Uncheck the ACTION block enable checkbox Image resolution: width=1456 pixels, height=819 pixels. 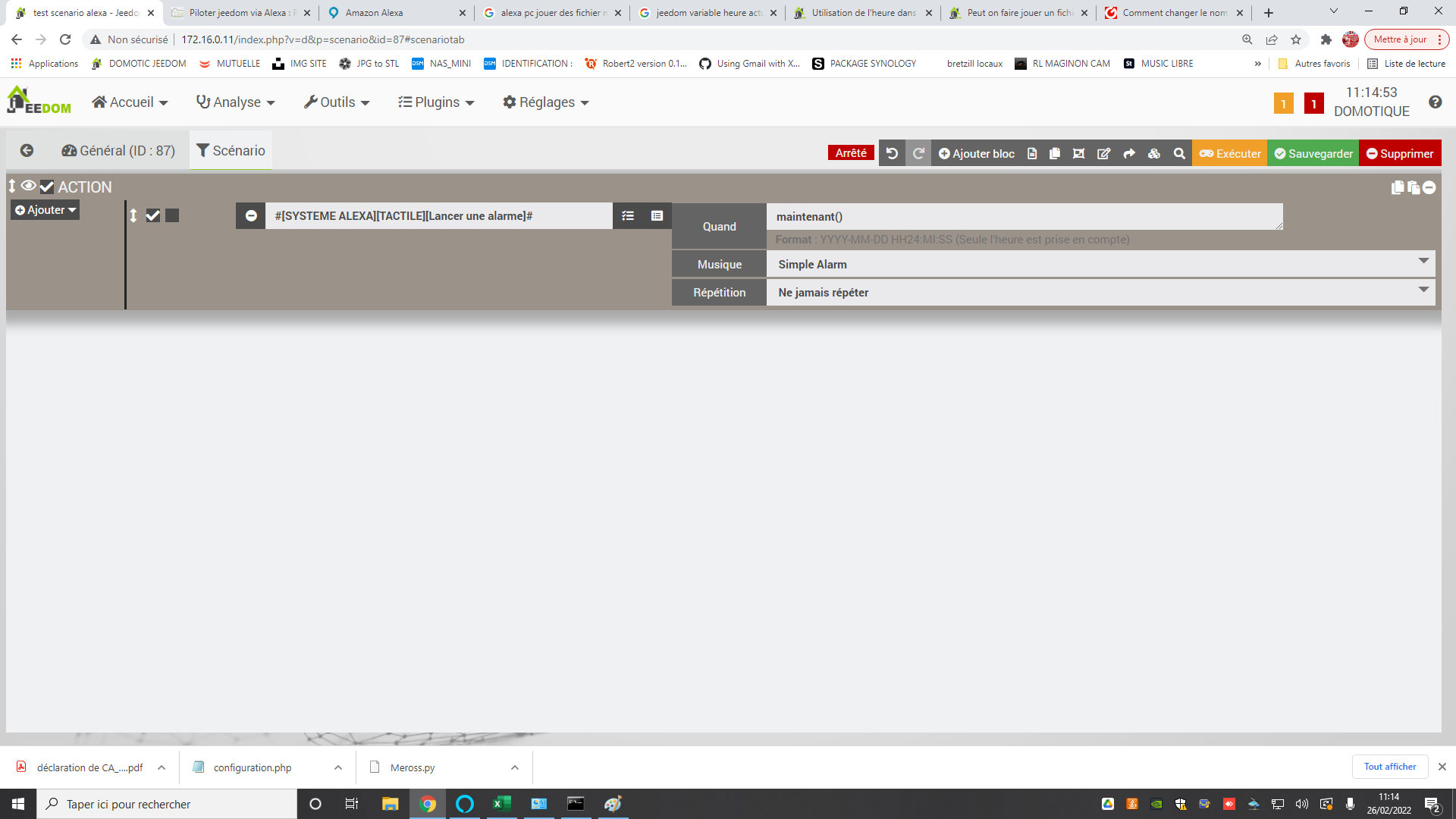pos(47,187)
